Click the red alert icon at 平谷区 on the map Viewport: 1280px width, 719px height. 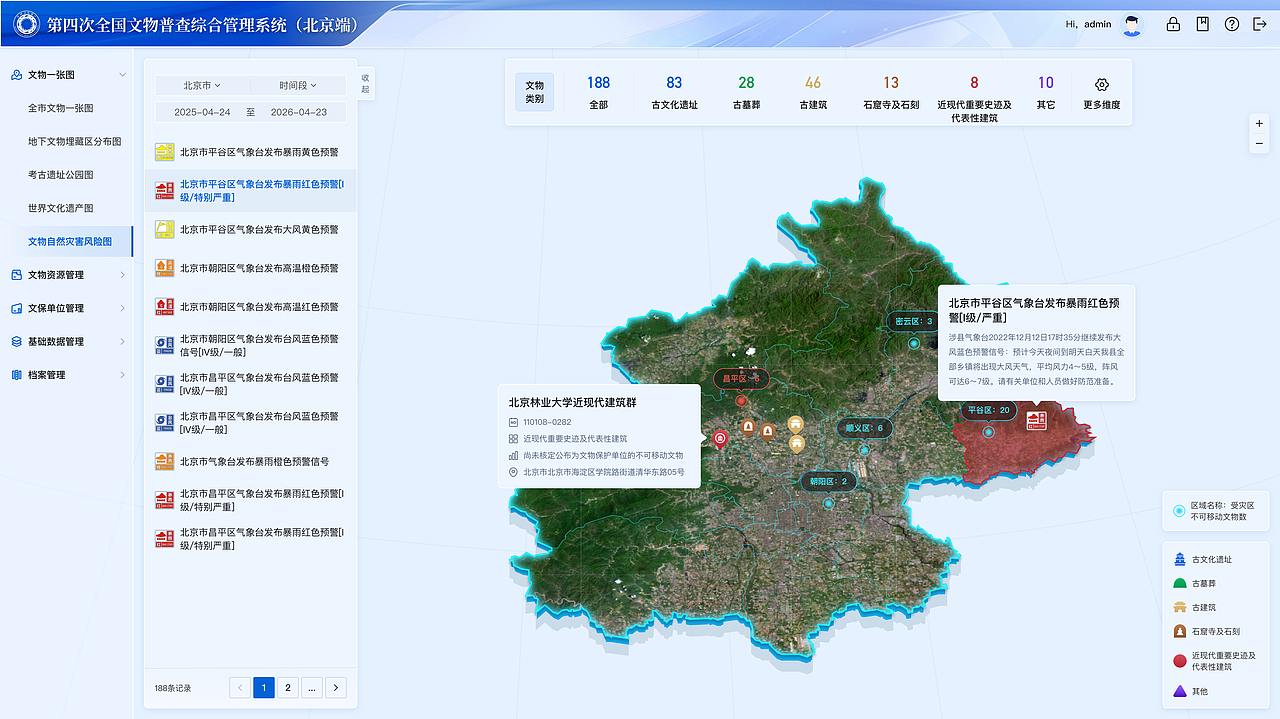pos(1035,422)
